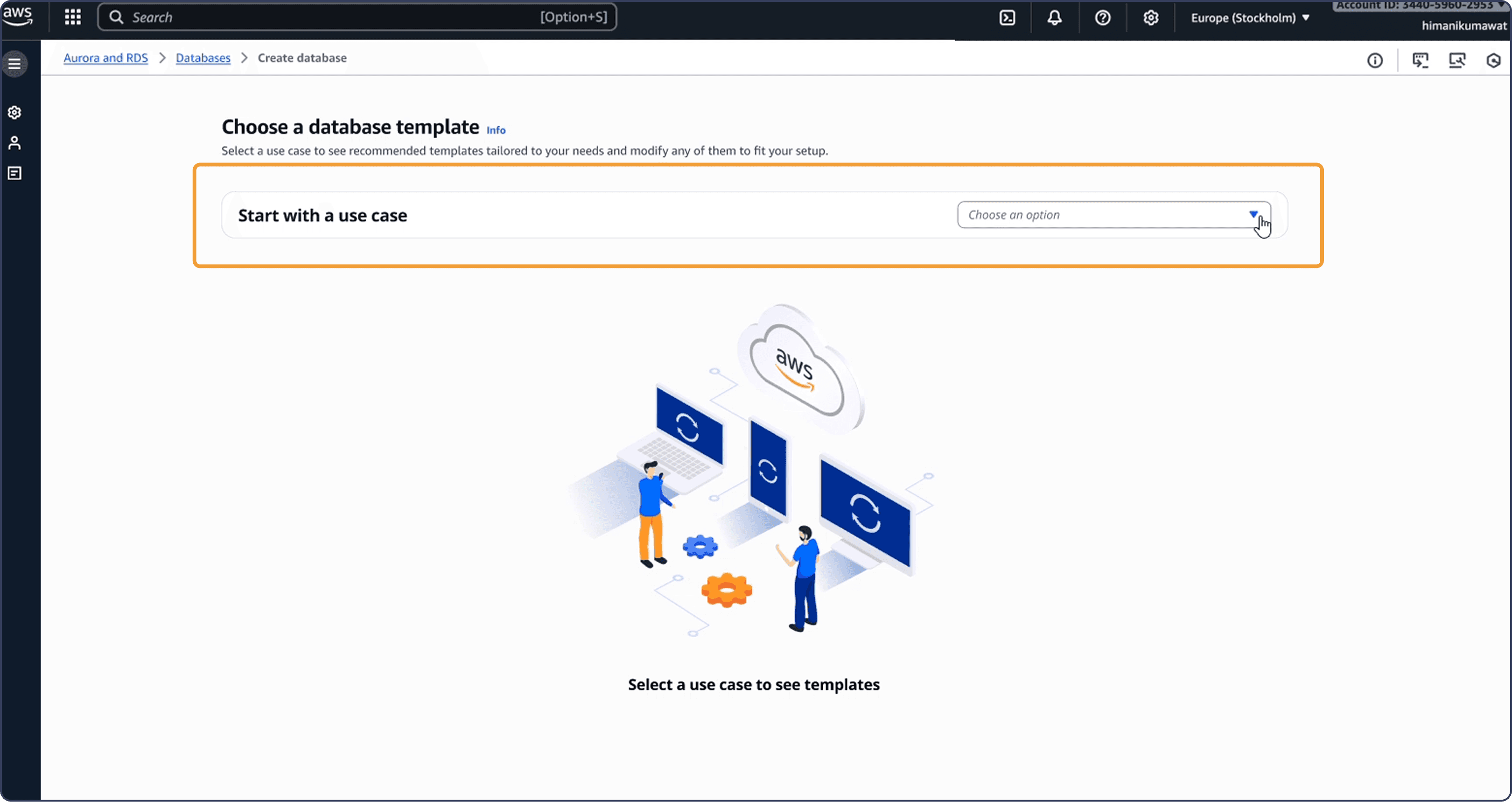Click the monitor with magnifier icon
Image resolution: width=1512 pixels, height=802 pixels.
tap(1457, 61)
